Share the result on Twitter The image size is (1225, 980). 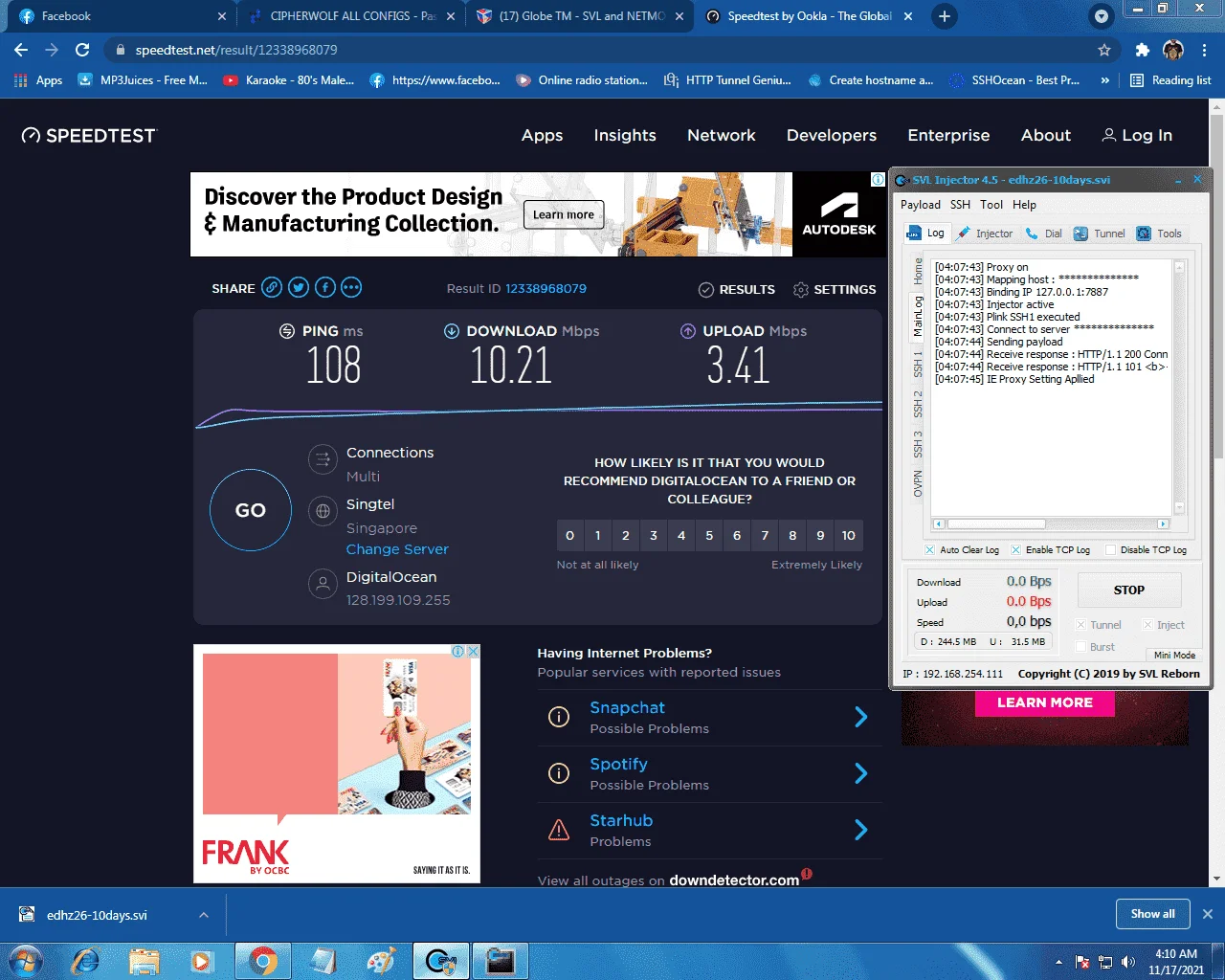[299, 287]
